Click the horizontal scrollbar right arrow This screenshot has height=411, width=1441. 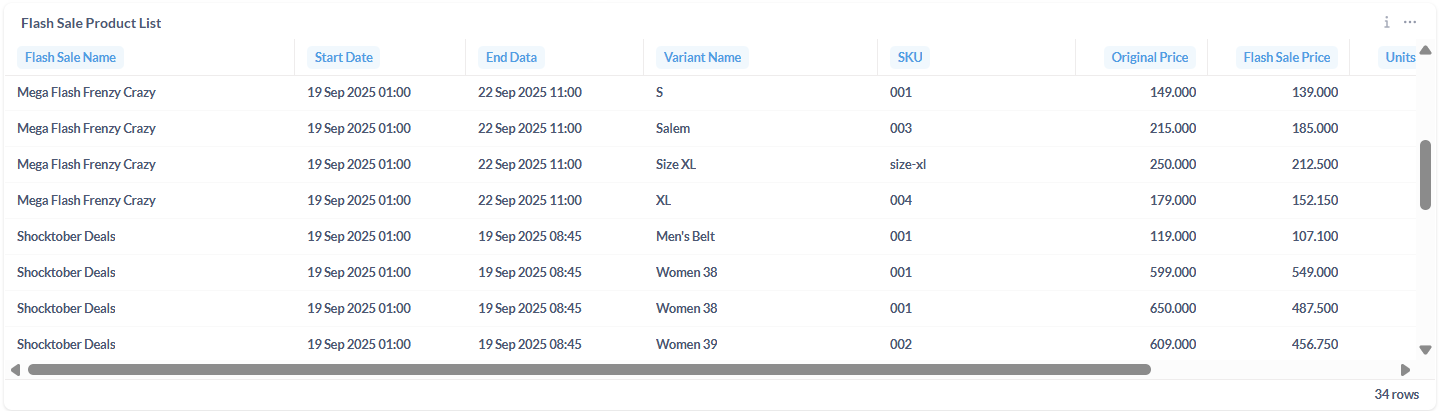(x=1405, y=369)
